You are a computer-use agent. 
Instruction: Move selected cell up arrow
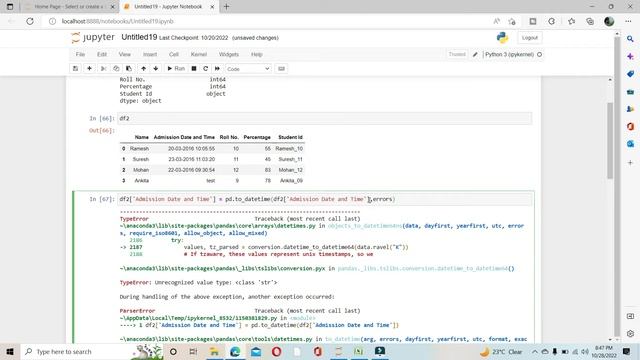tap(143, 69)
